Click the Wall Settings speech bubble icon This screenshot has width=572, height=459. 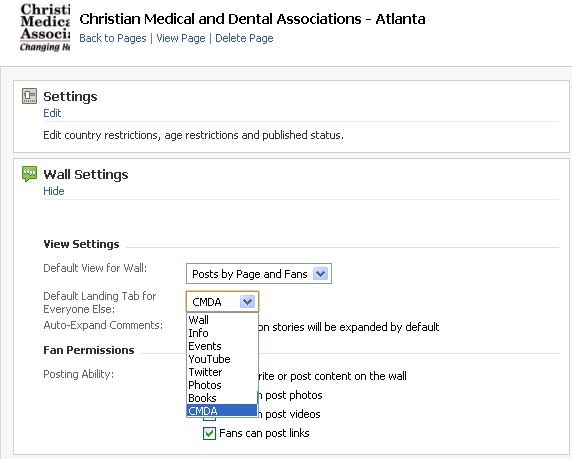[x=29, y=174]
